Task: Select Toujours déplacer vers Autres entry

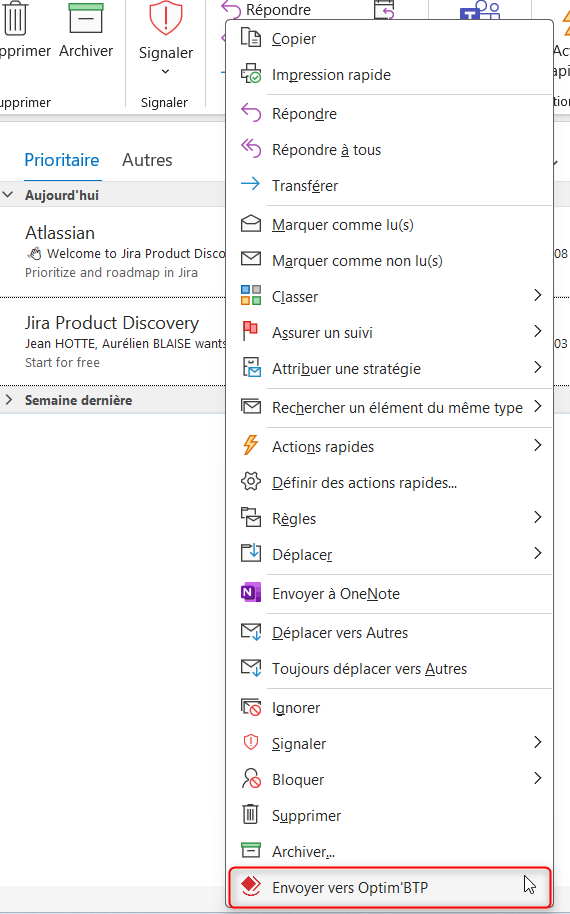Action: (x=389, y=669)
